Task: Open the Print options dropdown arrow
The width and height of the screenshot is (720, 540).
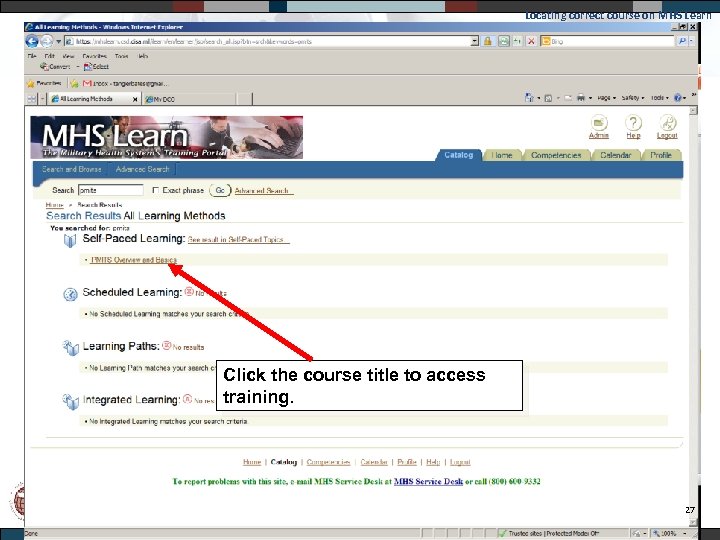Action: coord(591,98)
